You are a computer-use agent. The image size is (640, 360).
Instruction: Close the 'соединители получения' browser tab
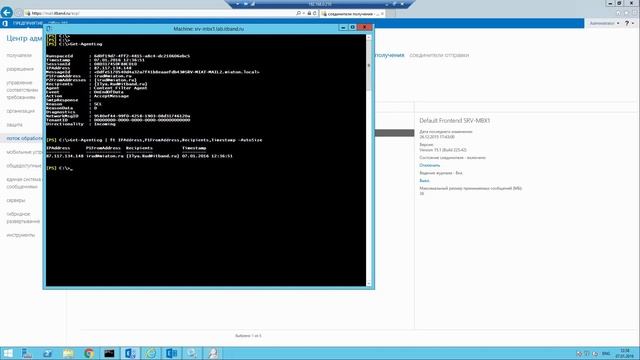click(382, 13)
